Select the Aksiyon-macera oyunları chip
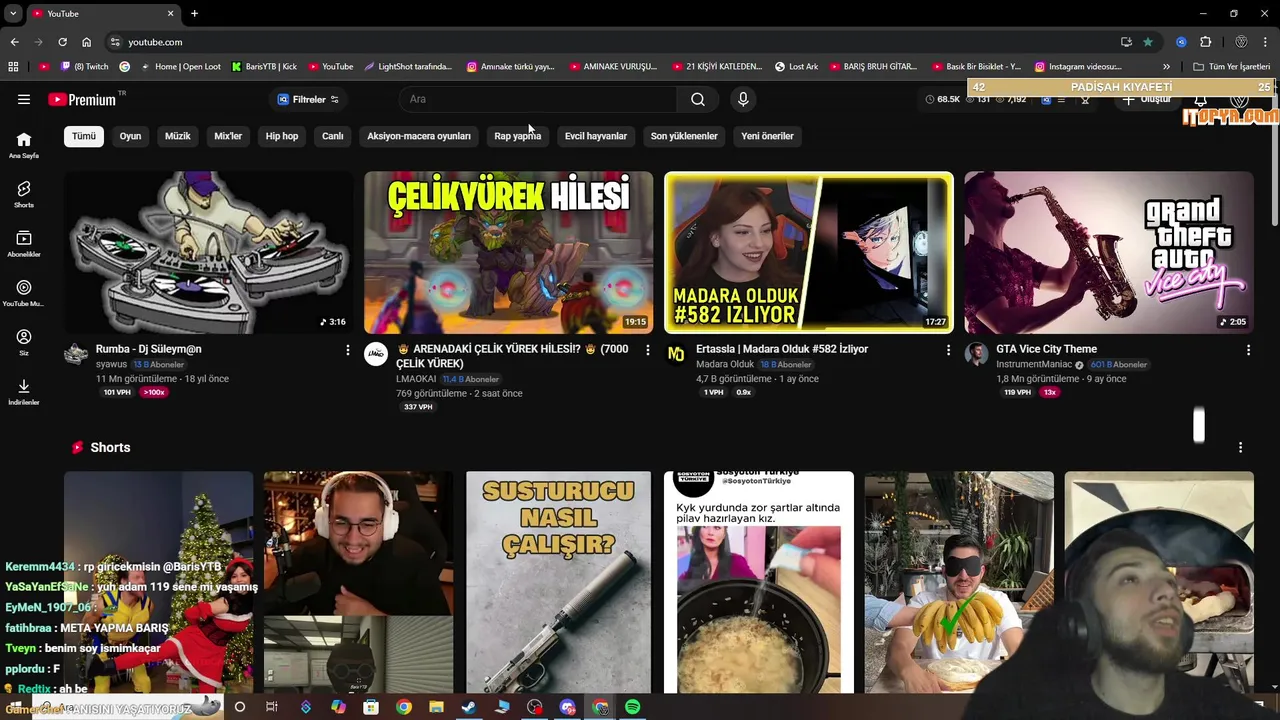 click(419, 136)
